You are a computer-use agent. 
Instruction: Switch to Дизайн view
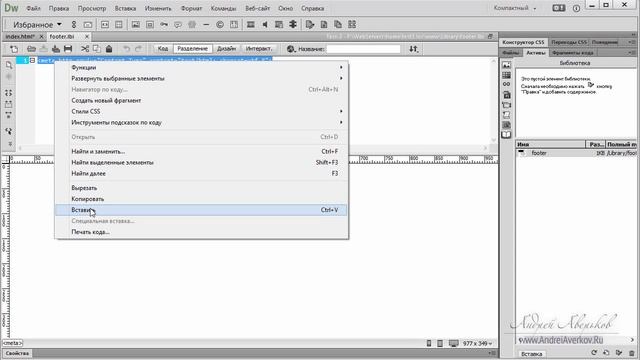tap(227, 49)
